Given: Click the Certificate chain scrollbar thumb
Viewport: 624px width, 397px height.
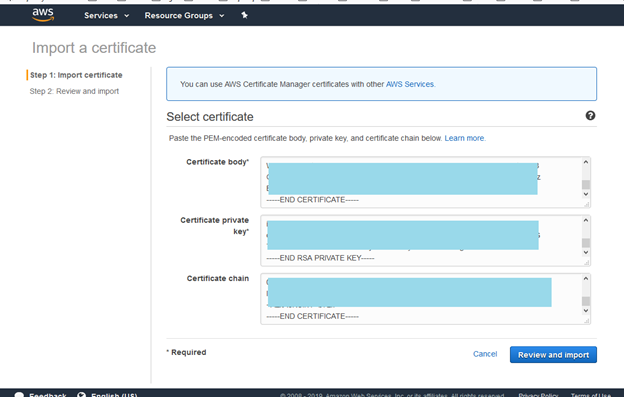Looking at the screenshot, I should 586,301.
